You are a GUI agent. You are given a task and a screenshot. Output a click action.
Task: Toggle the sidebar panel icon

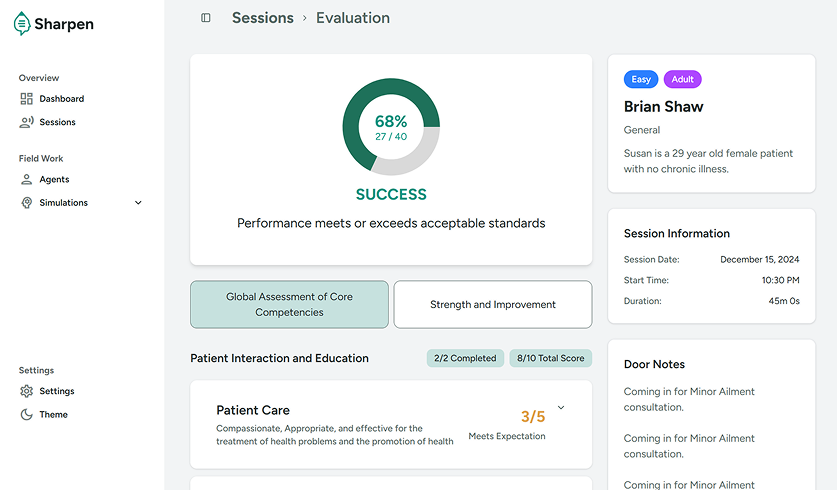click(206, 18)
